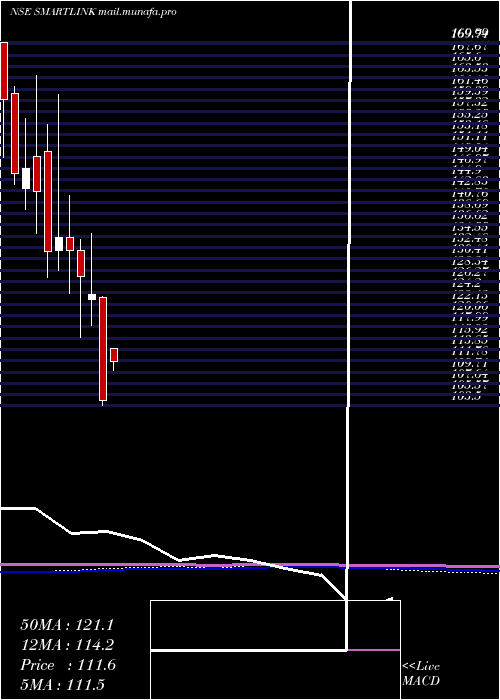Click the top price label near 169
This screenshot has width=500, height=700.
tap(469, 33)
